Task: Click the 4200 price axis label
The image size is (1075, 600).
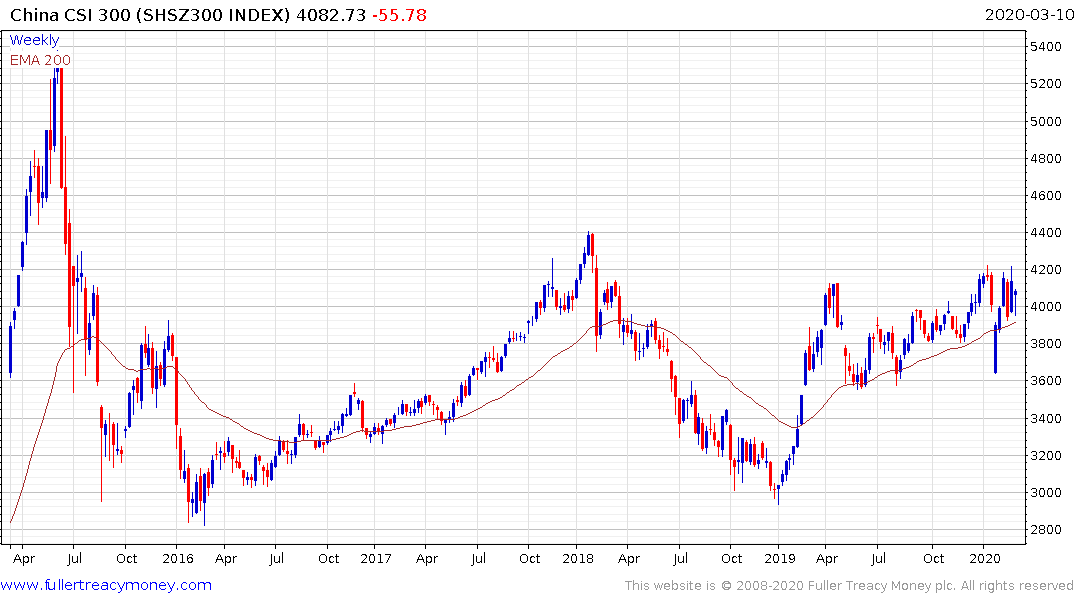Action: click(x=1046, y=269)
